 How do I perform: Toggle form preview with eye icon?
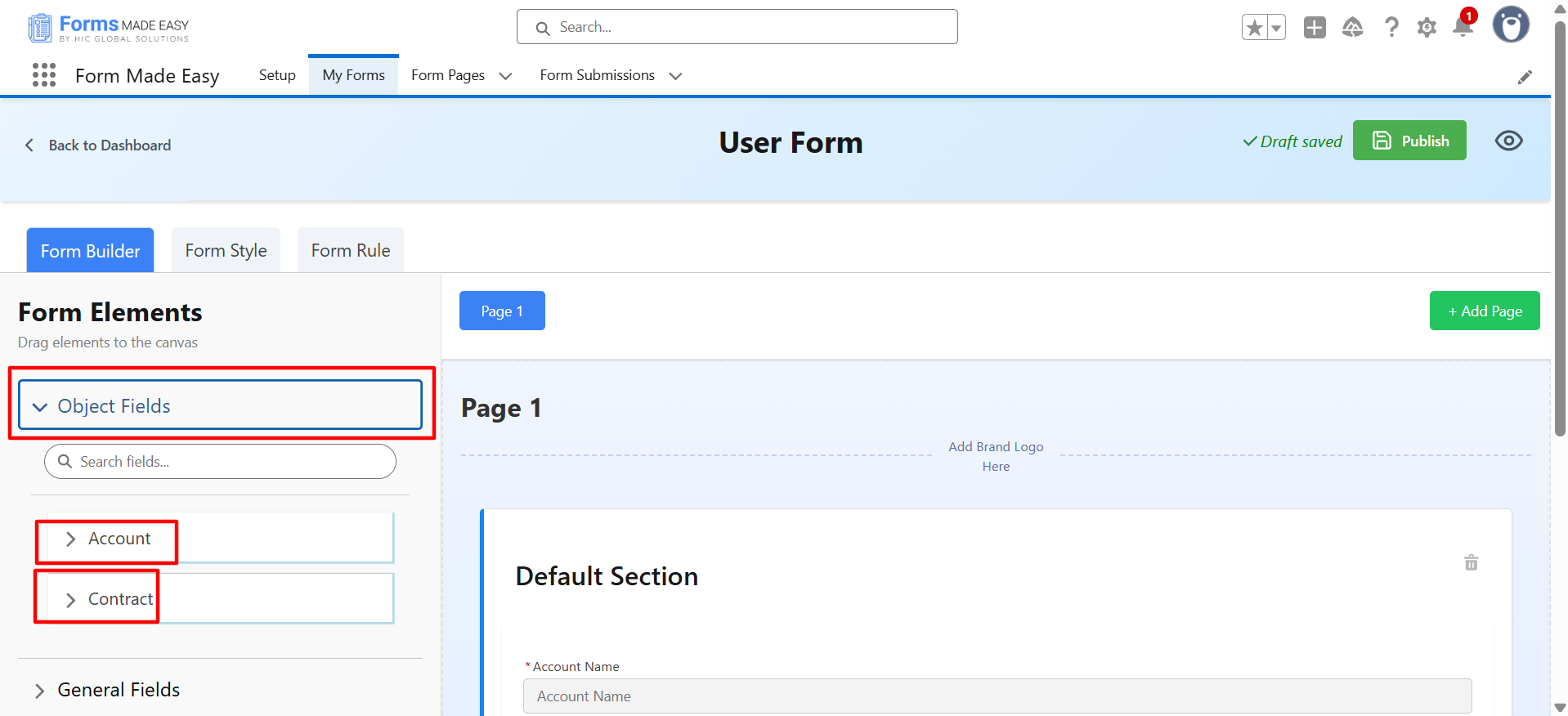point(1508,141)
